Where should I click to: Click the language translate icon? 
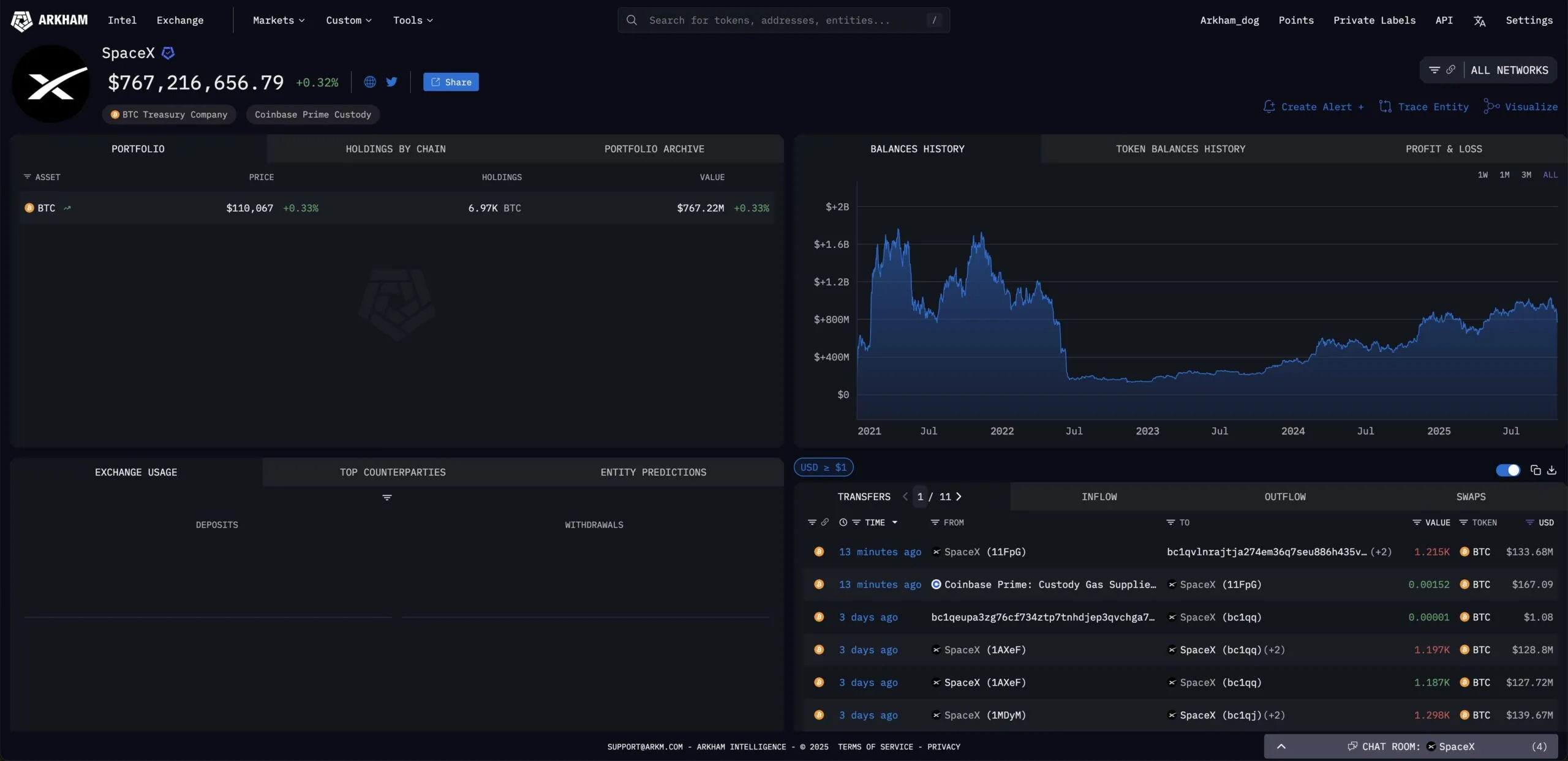pyautogui.click(x=1479, y=21)
